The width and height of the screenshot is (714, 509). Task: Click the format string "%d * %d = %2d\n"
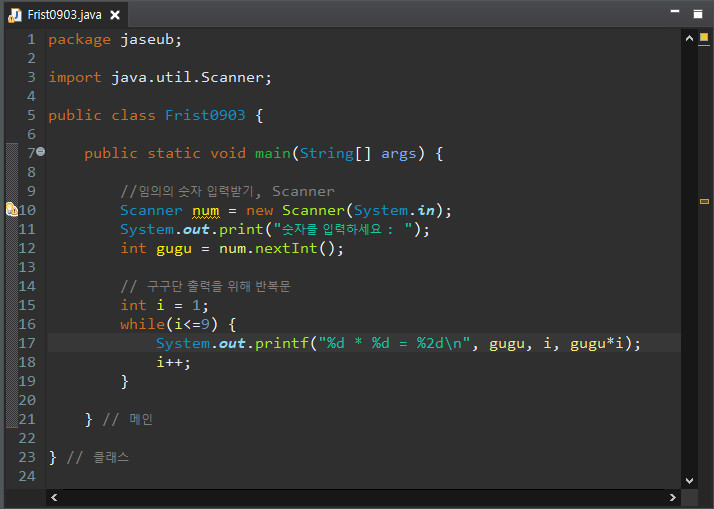pyautogui.click(x=394, y=343)
